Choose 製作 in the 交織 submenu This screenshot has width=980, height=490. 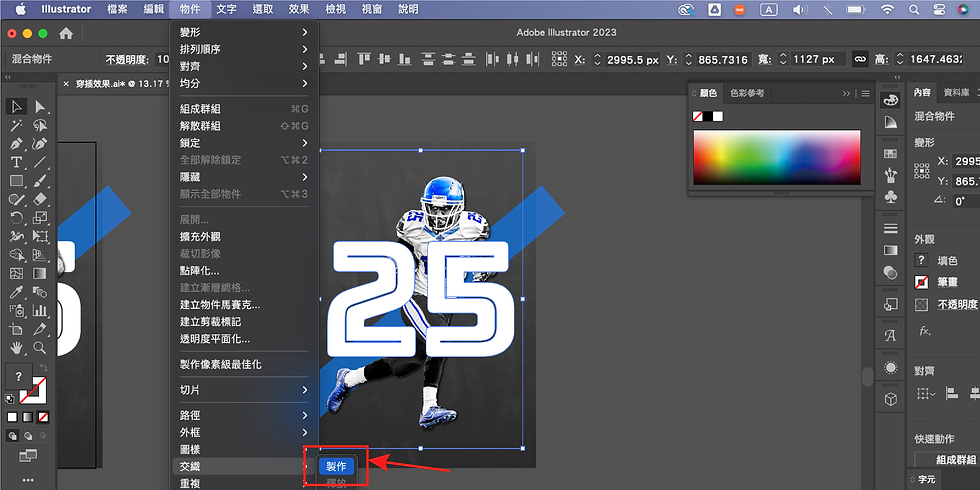[x=336, y=466]
